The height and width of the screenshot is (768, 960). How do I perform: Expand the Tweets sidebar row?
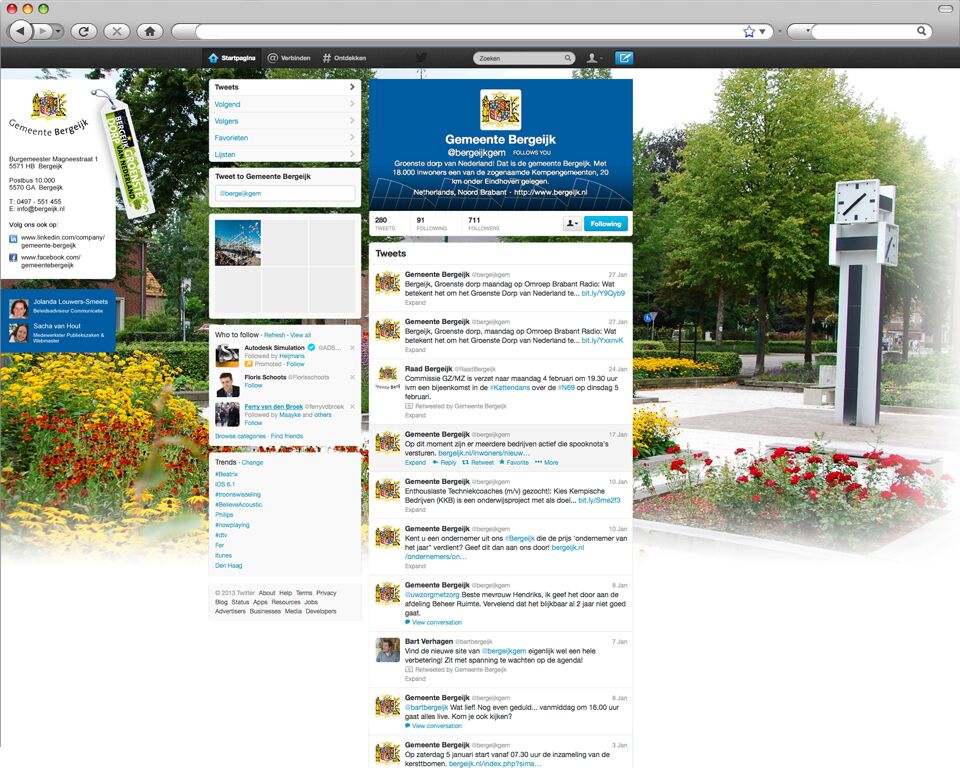285,87
